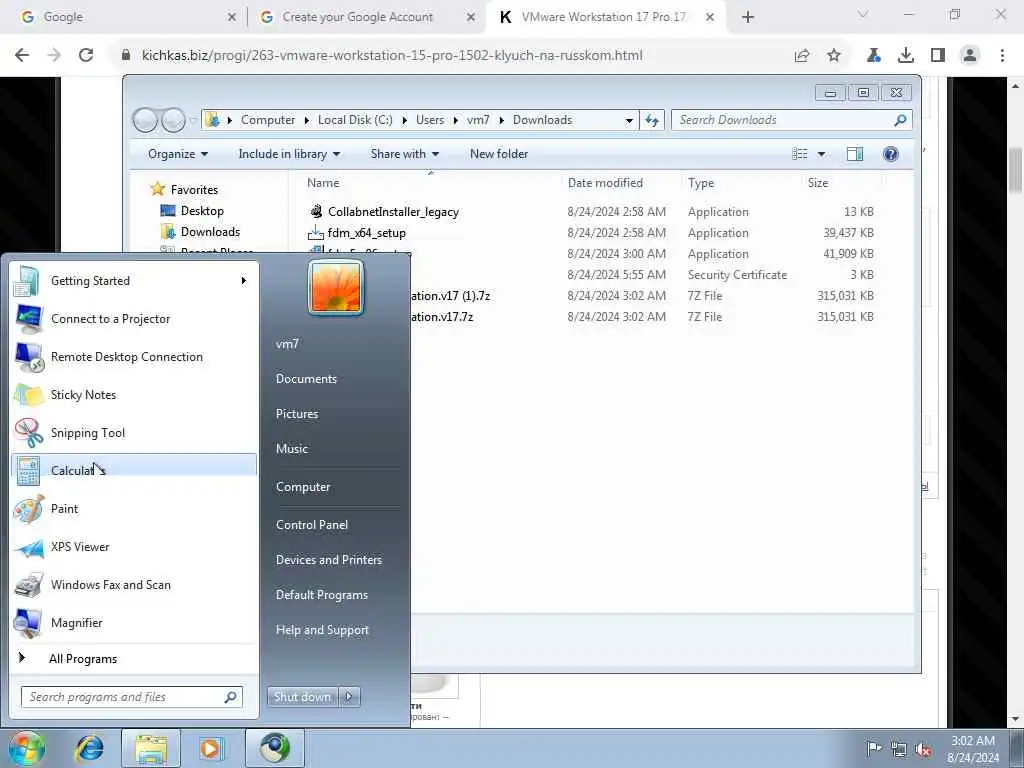Expand the Getting Started submenu arrow

click(x=244, y=281)
